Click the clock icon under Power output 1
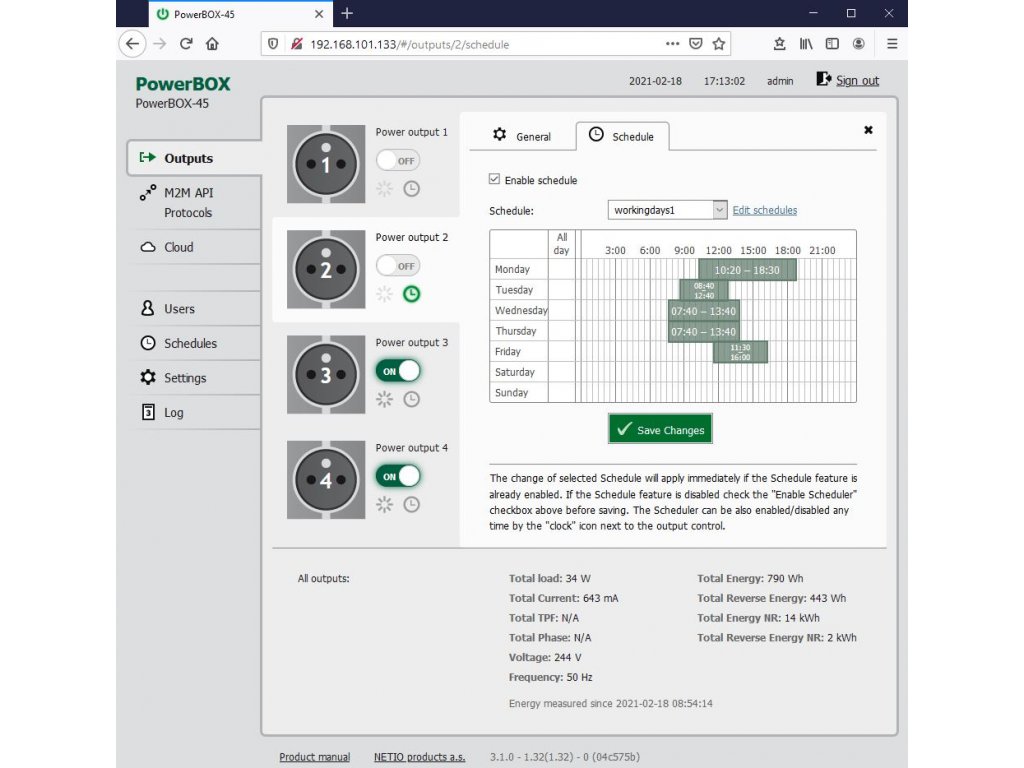This screenshot has height=768, width=1024. (x=411, y=188)
